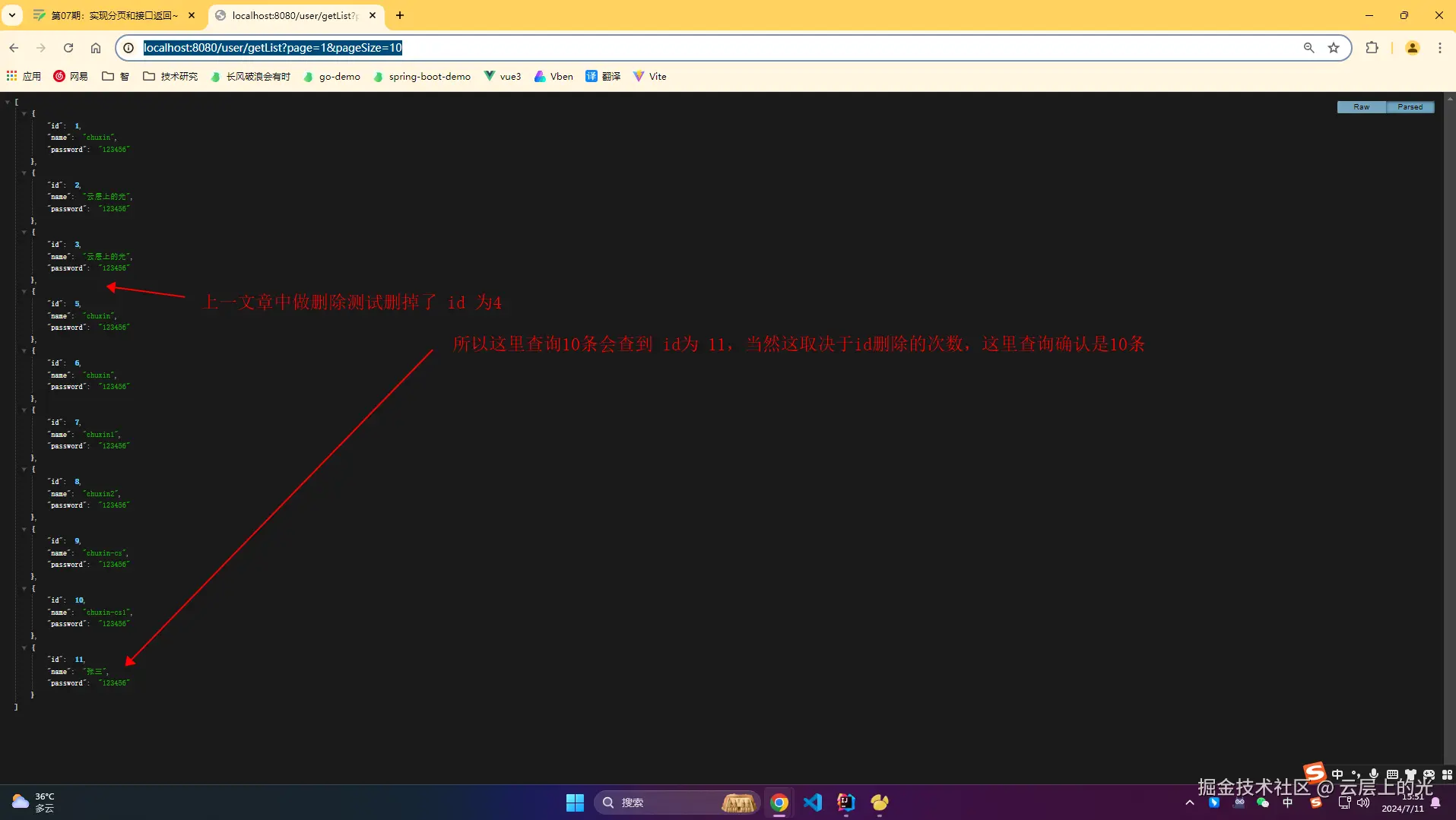Open the Vite bookmark
The width and height of the screenshot is (1456, 820).
click(x=649, y=76)
